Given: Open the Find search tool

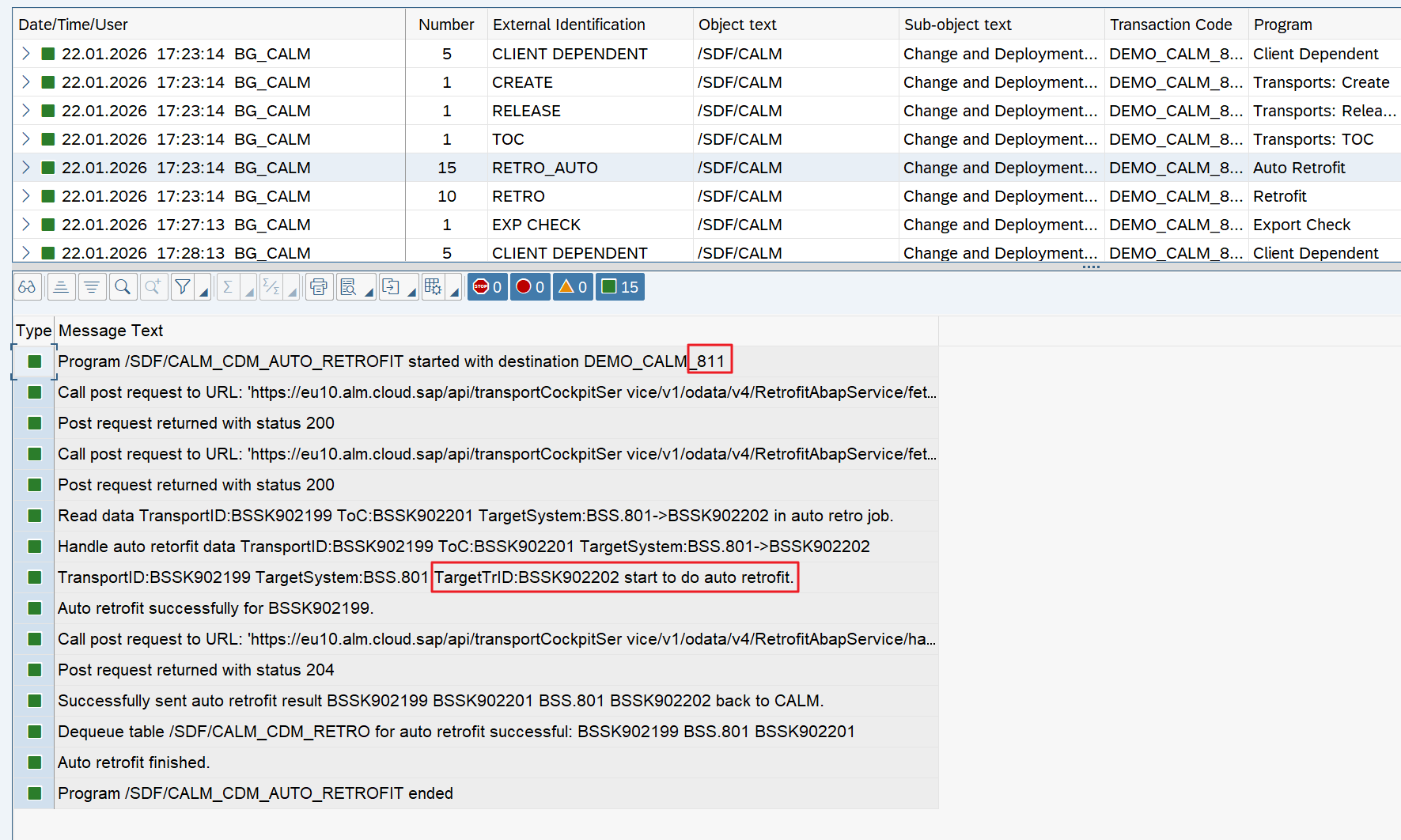Looking at the screenshot, I should [123, 287].
